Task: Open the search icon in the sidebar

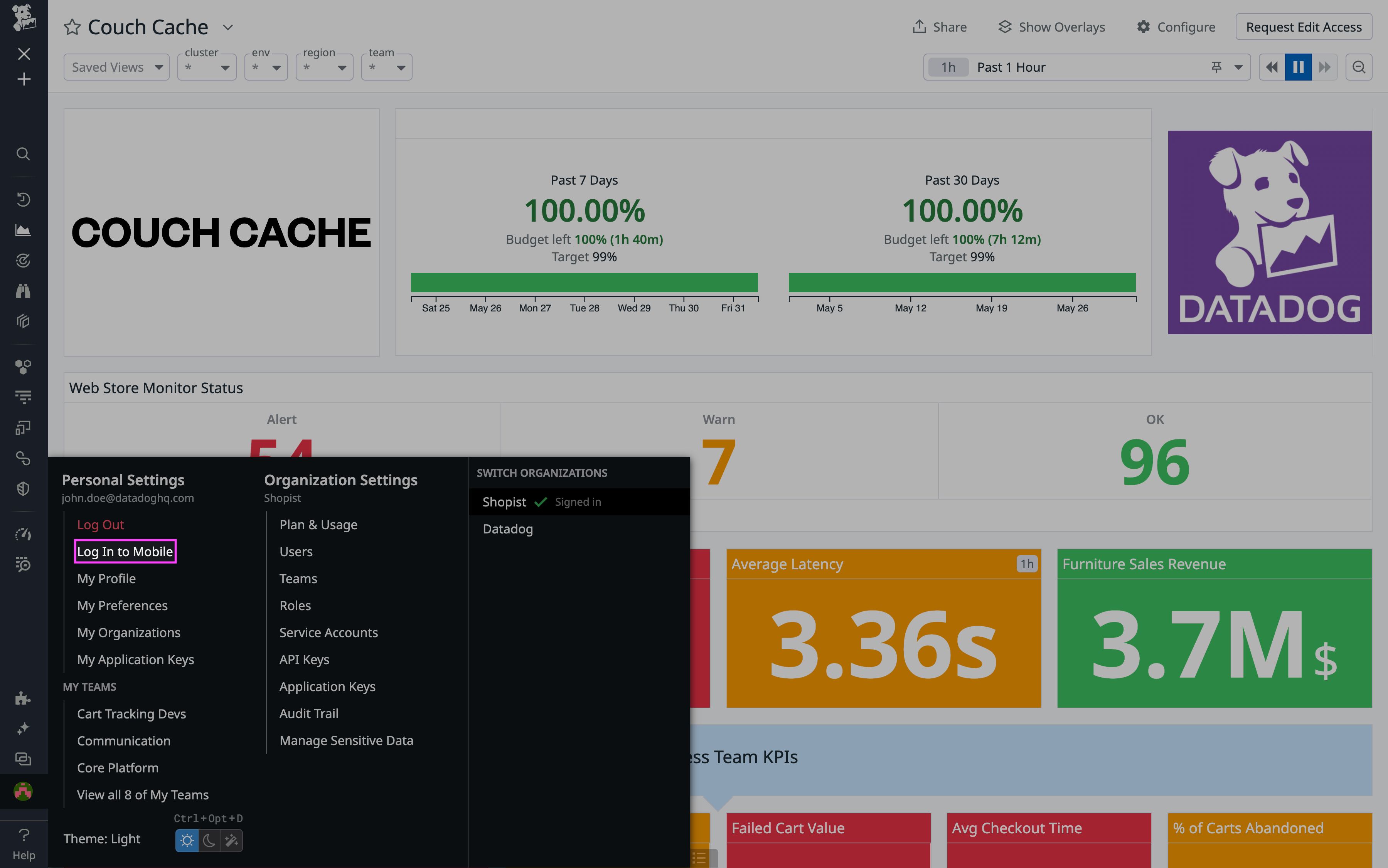Action: (23, 154)
